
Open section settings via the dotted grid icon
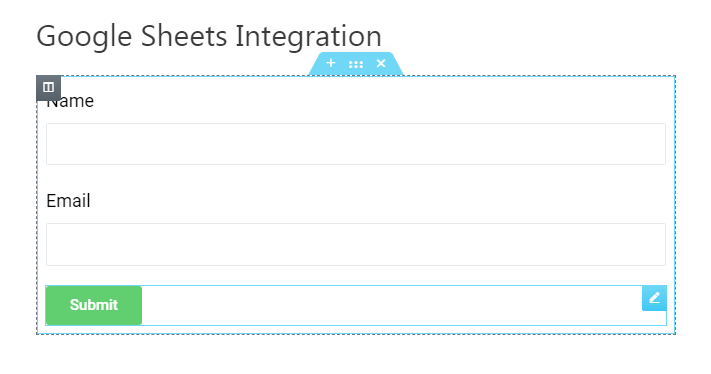tap(356, 64)
